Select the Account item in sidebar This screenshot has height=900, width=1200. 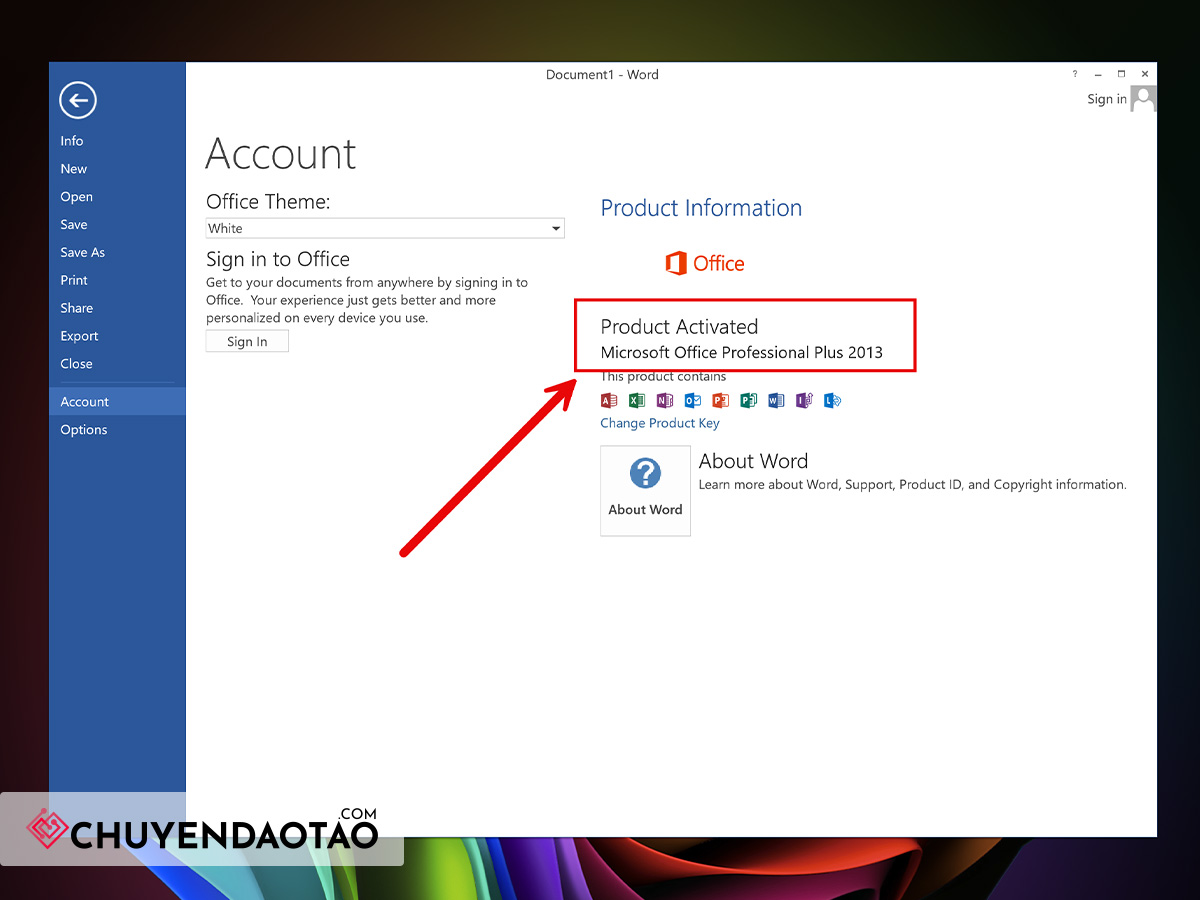[118, 402]
